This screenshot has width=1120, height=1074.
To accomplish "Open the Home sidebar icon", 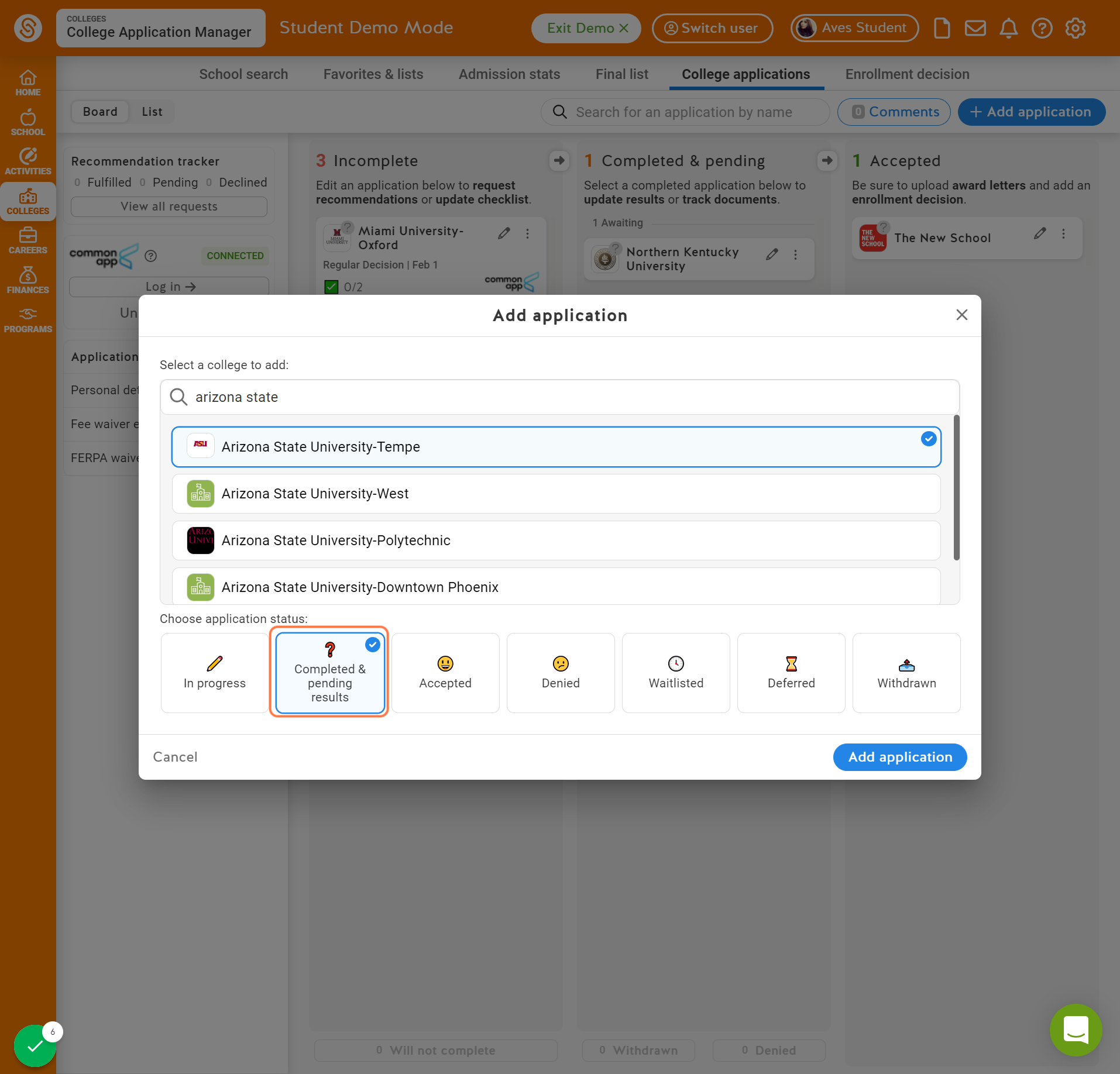I will (x=28, y=83).
